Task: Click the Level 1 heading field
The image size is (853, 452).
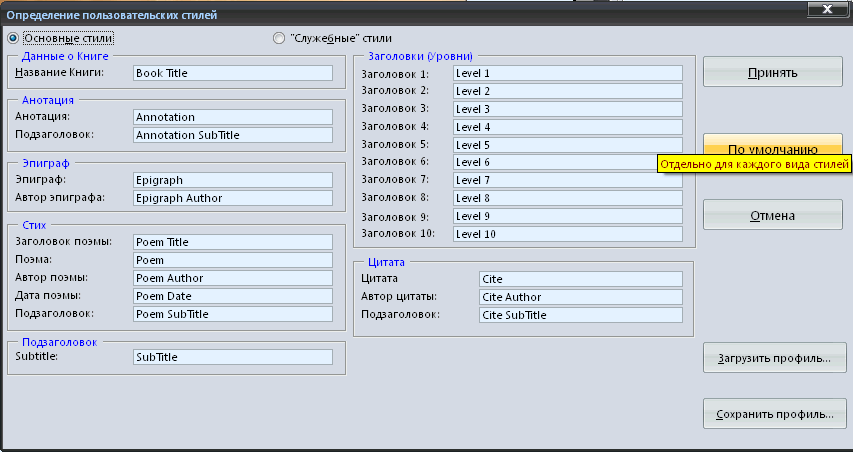Action: 568,73
